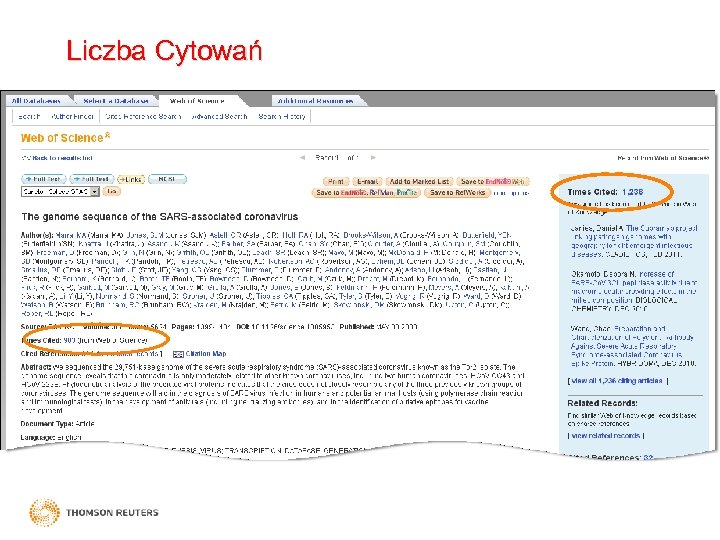The height and width of the screenshot is (540, 720).
Task: Open the All Databases tab
Action: [x=36, y=101]
